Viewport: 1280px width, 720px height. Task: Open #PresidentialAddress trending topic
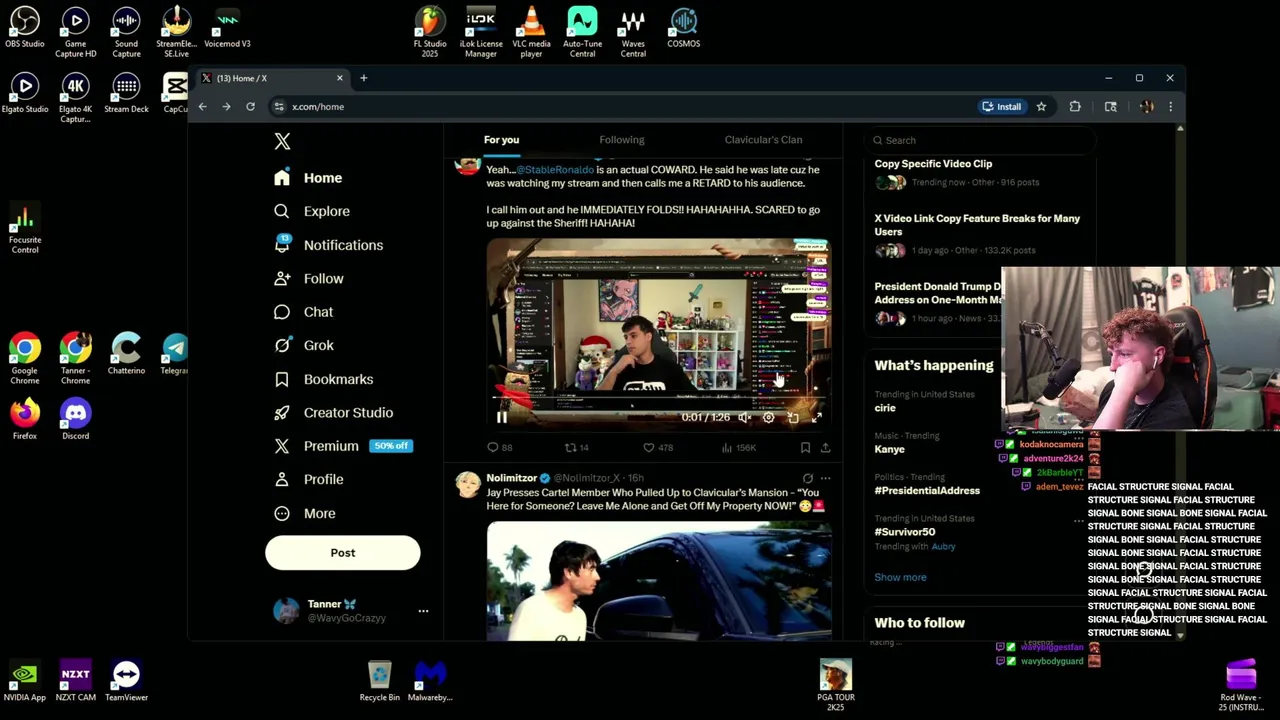[x=927, y=490]
